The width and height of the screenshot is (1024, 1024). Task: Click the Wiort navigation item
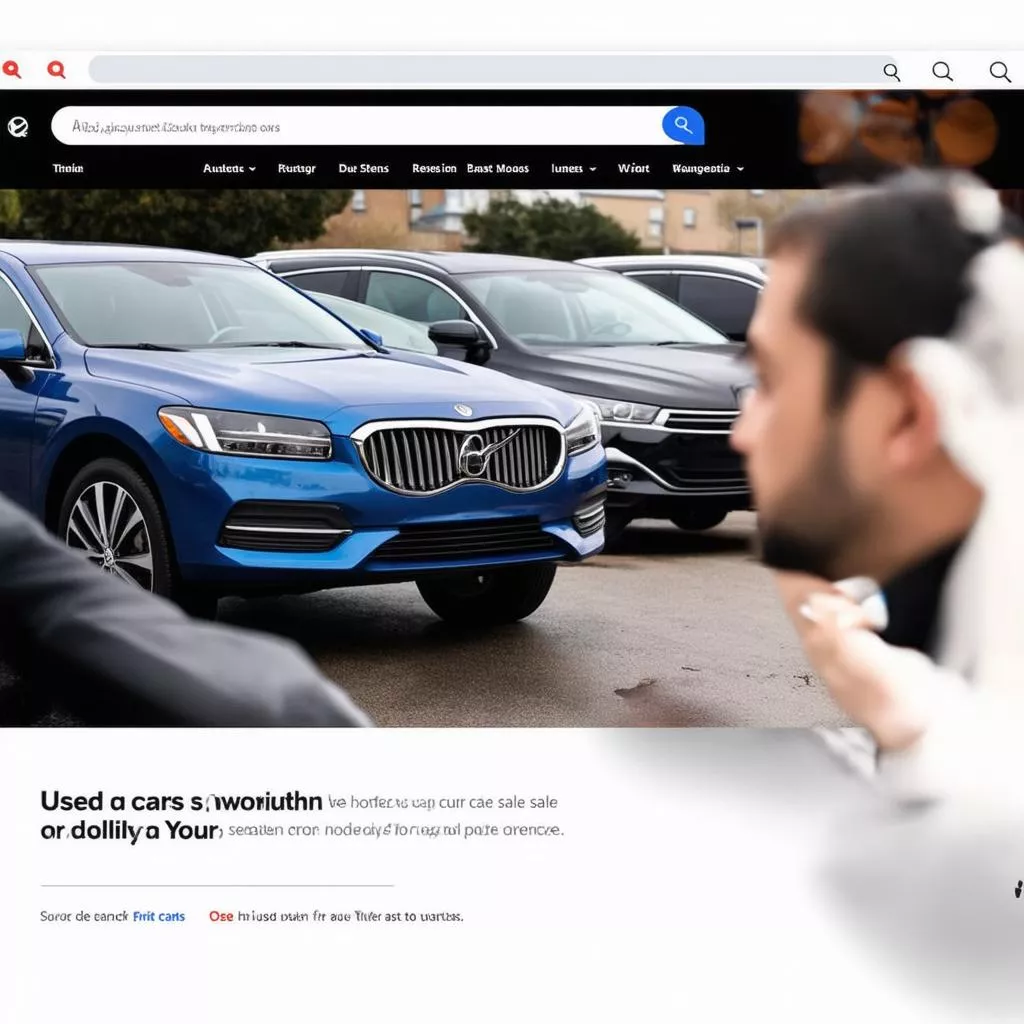click(x=633, y=168)
